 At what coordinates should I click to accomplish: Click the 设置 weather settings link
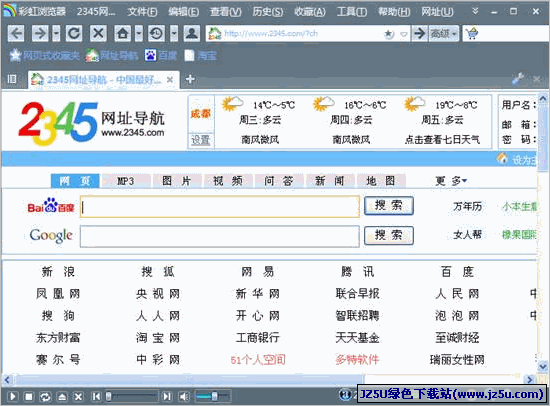pyautogui.click(x=201, y=140)
